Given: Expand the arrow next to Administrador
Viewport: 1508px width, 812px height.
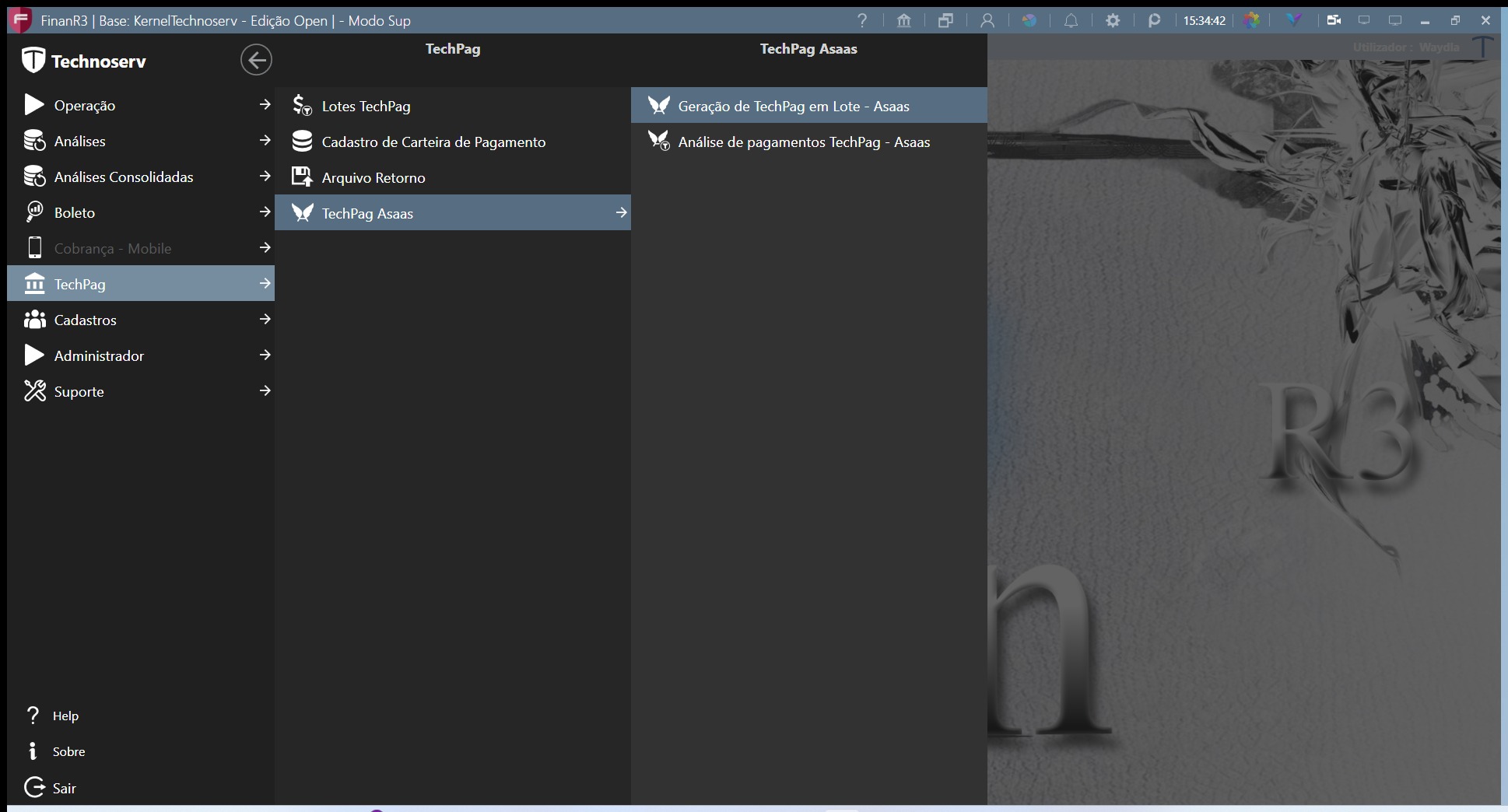Looking at the screenshot, I should 265,355.
